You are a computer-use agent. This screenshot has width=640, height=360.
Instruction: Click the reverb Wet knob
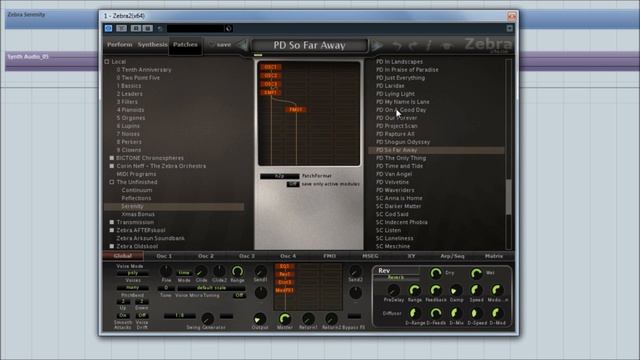[x=476, y=273]
